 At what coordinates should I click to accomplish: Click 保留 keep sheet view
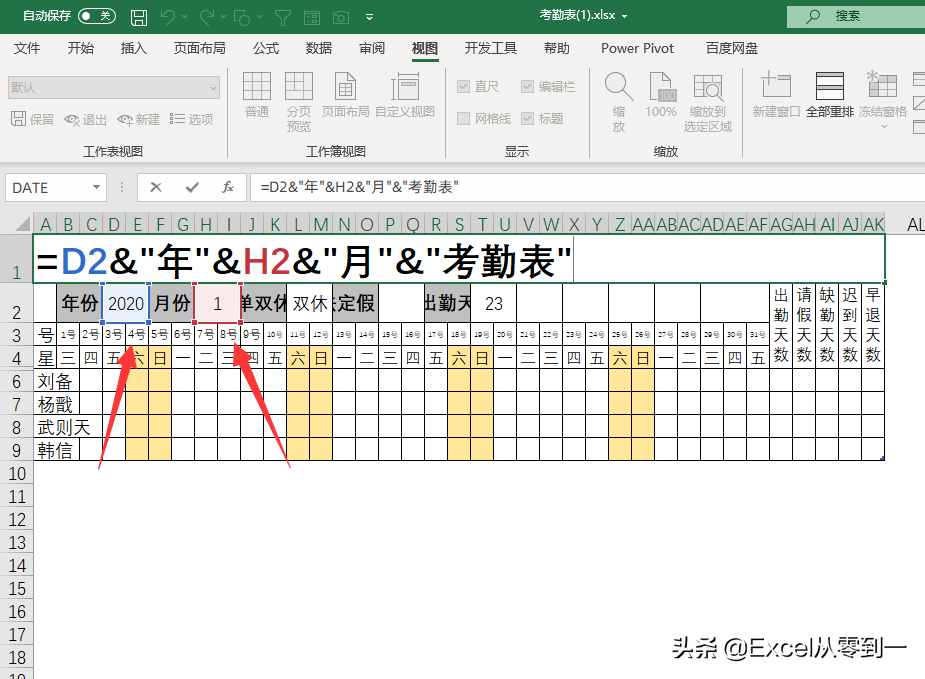[x=32, y=119]
